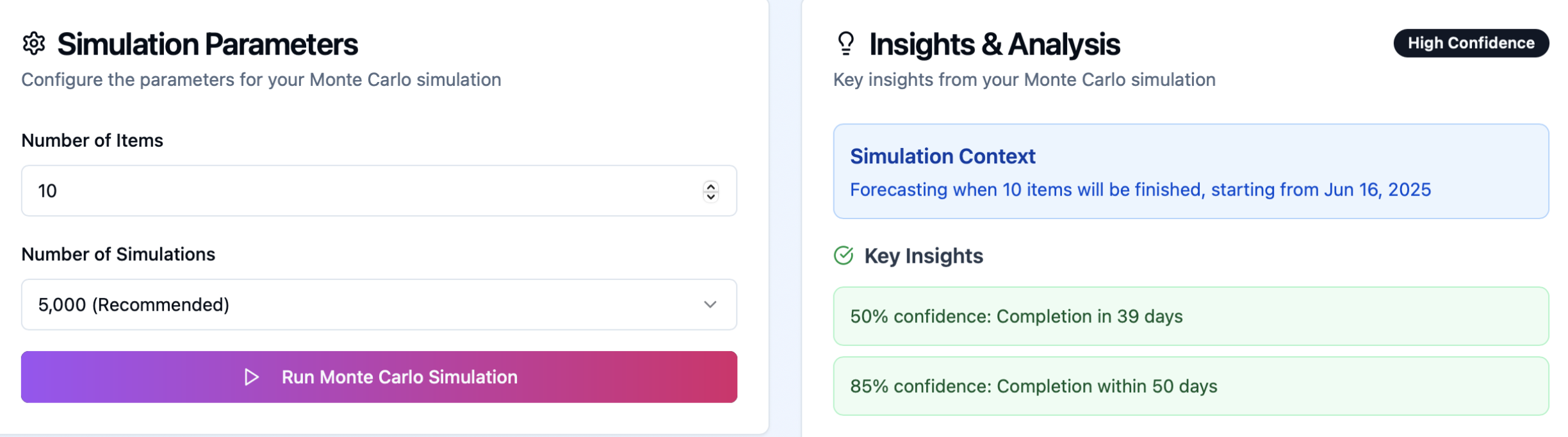The height and width of the screenshot is (437, 1568).
Task: Increase Number of Items with up arrow
Action: click(710, 186)
